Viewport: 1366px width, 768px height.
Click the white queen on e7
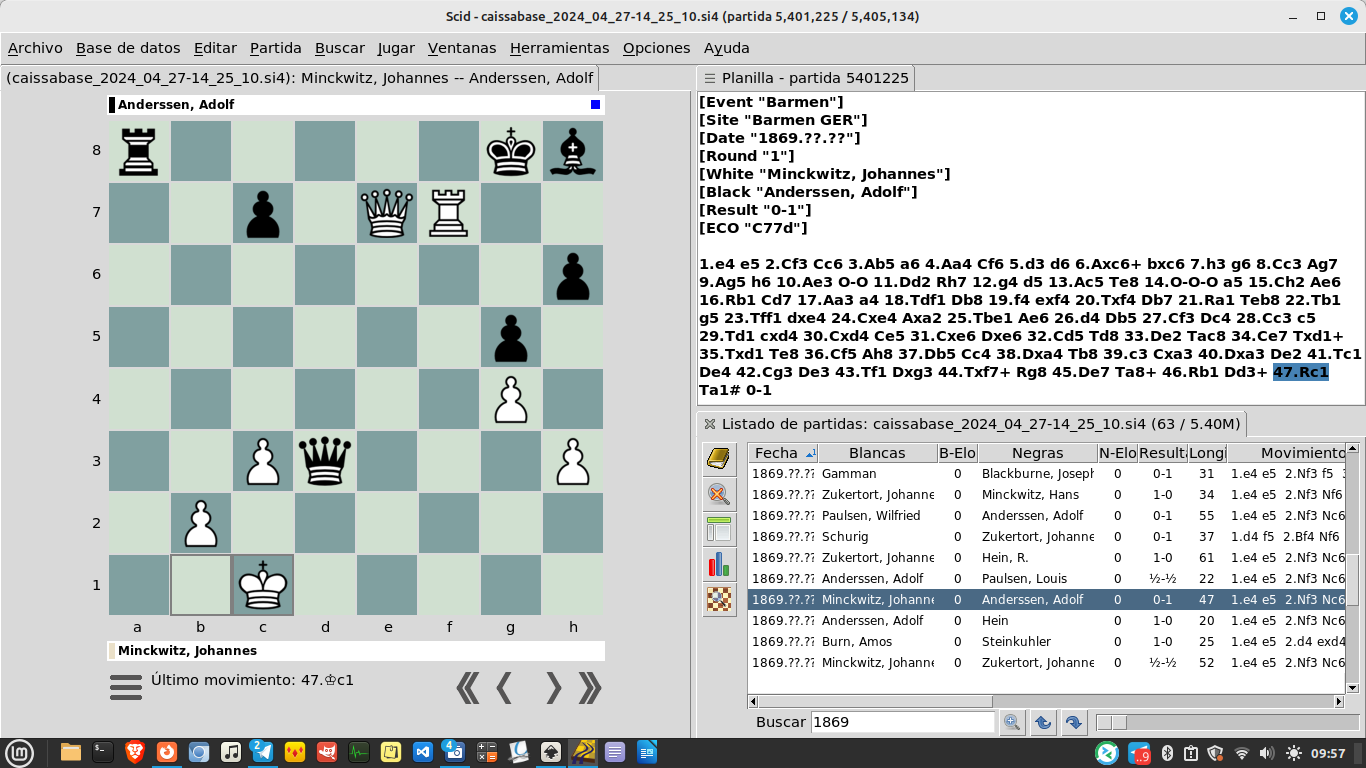(x=387, y=213)
